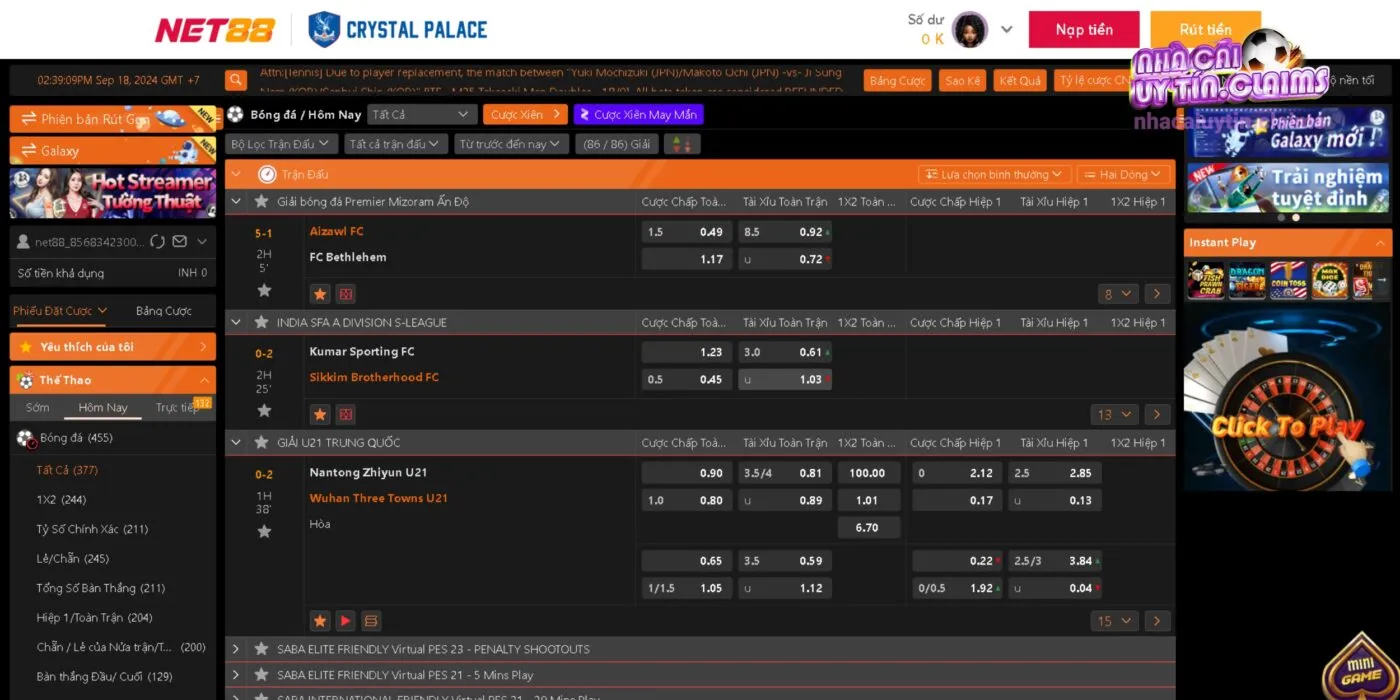Click the orange search magnifier icon
The image size is (1400, 700).
coord(236,81)
